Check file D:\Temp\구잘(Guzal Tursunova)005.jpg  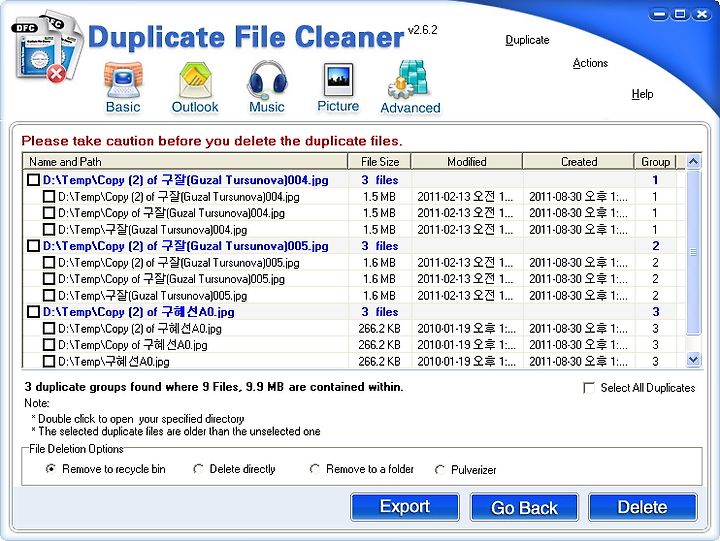point(49,295)
